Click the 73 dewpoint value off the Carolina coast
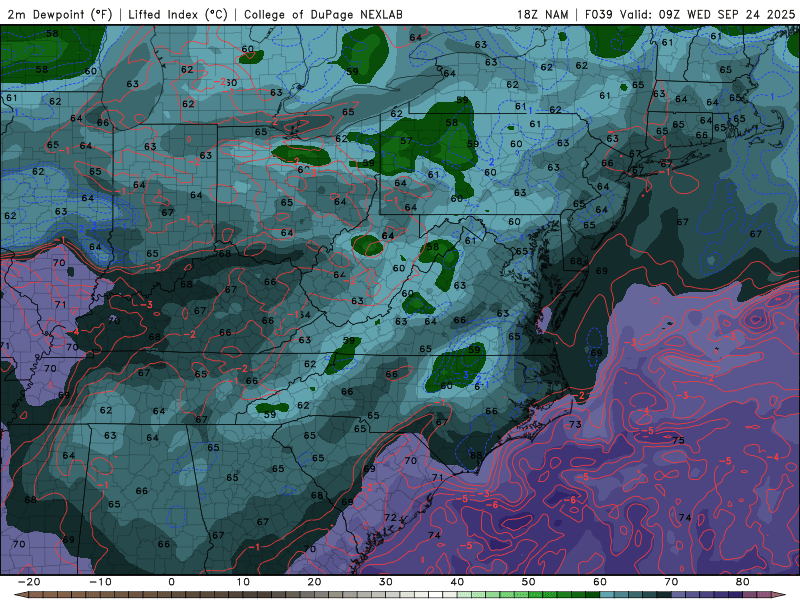The height and width of the screenshot is (600, 800). tap(575, 424)
